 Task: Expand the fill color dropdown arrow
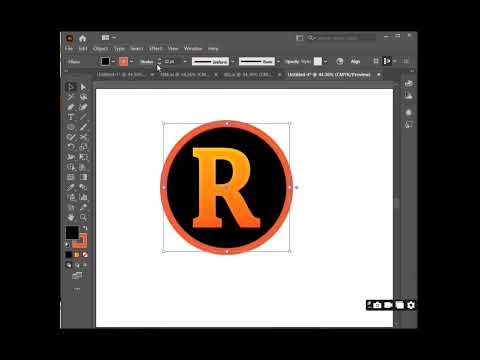click(113, 61)
